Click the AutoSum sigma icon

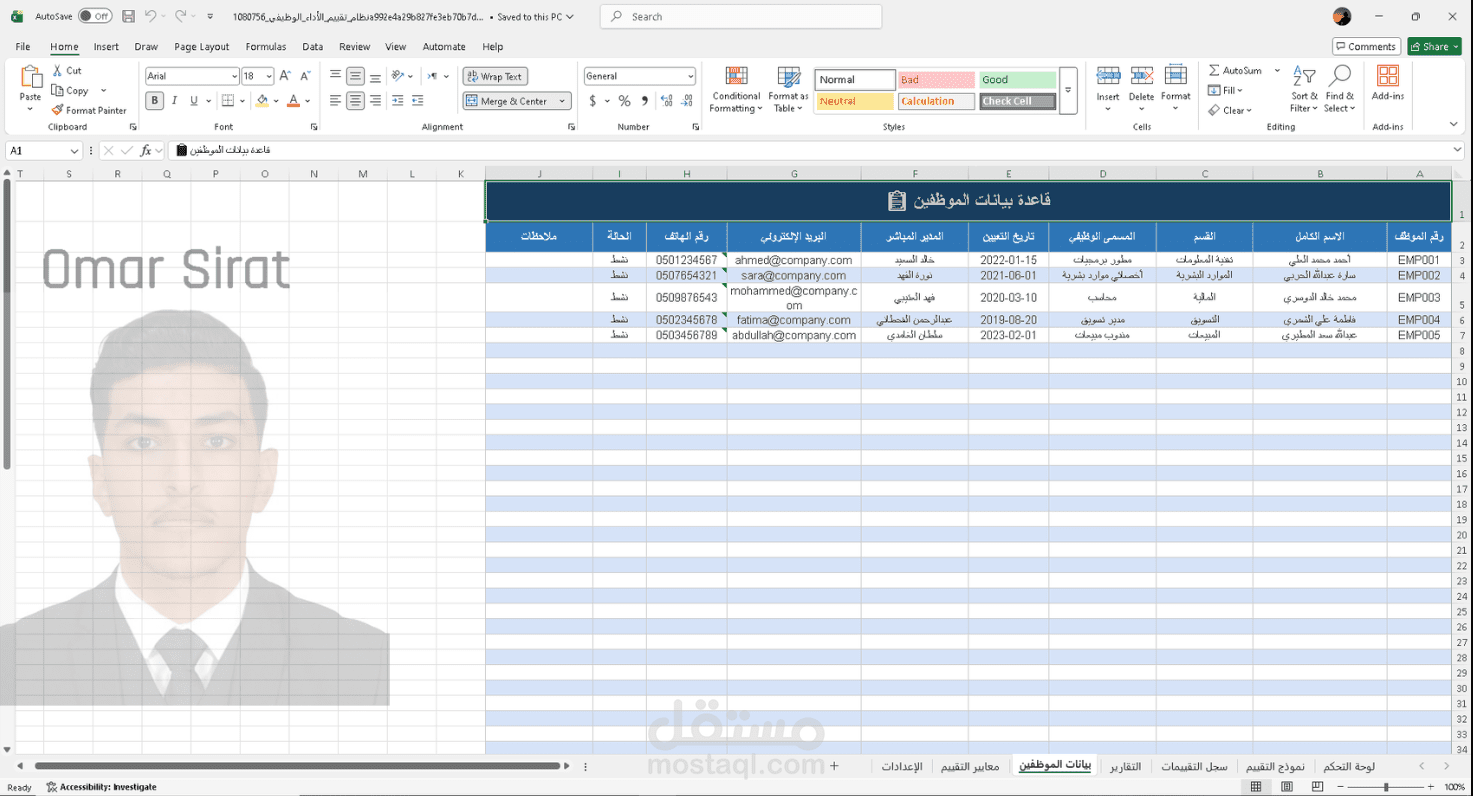click(x=1214, y=71)
